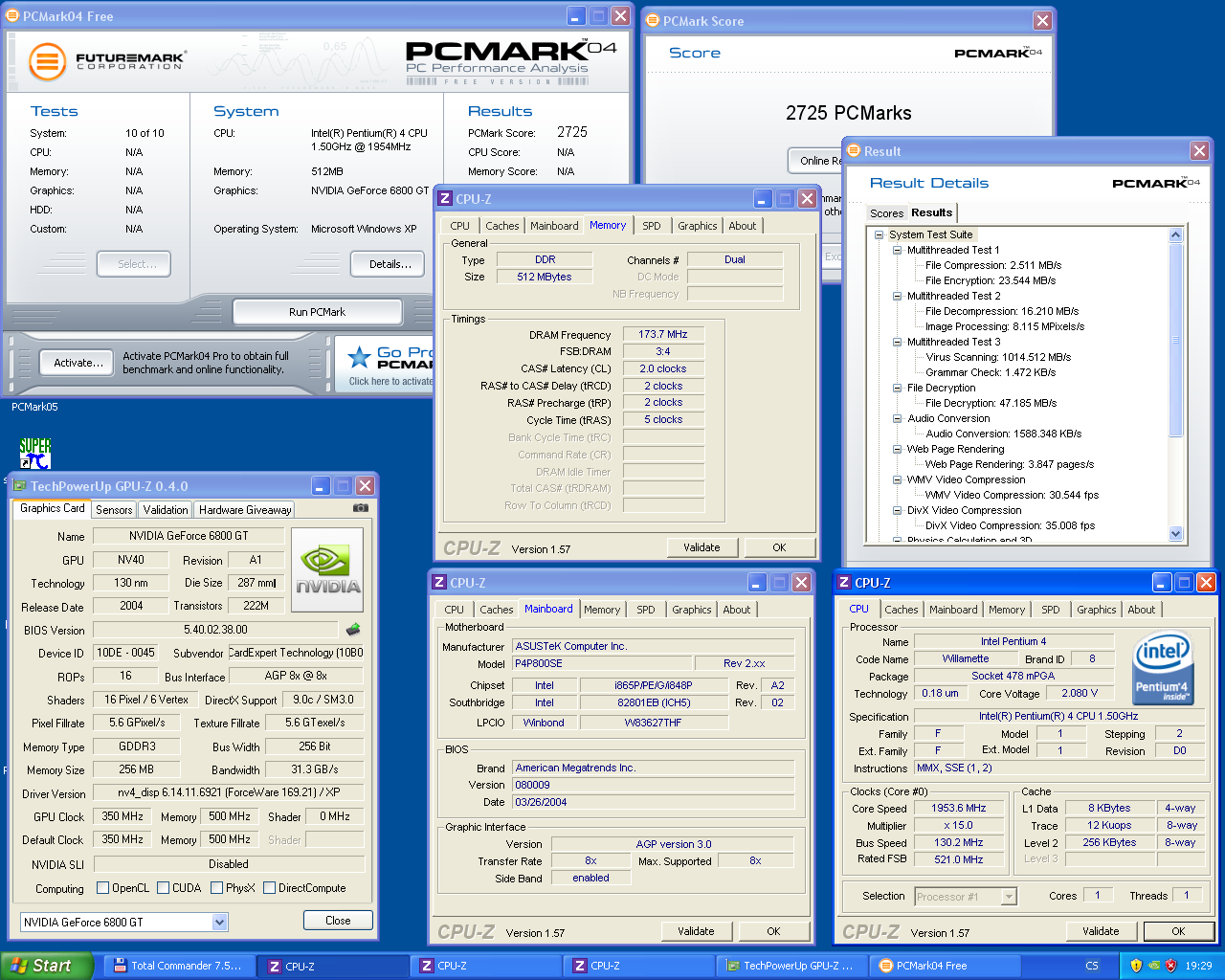Collapse the System Test Suite tree node
Image resolution: width=1225 pixels, height=980 pixels.
tap(879, 234)
